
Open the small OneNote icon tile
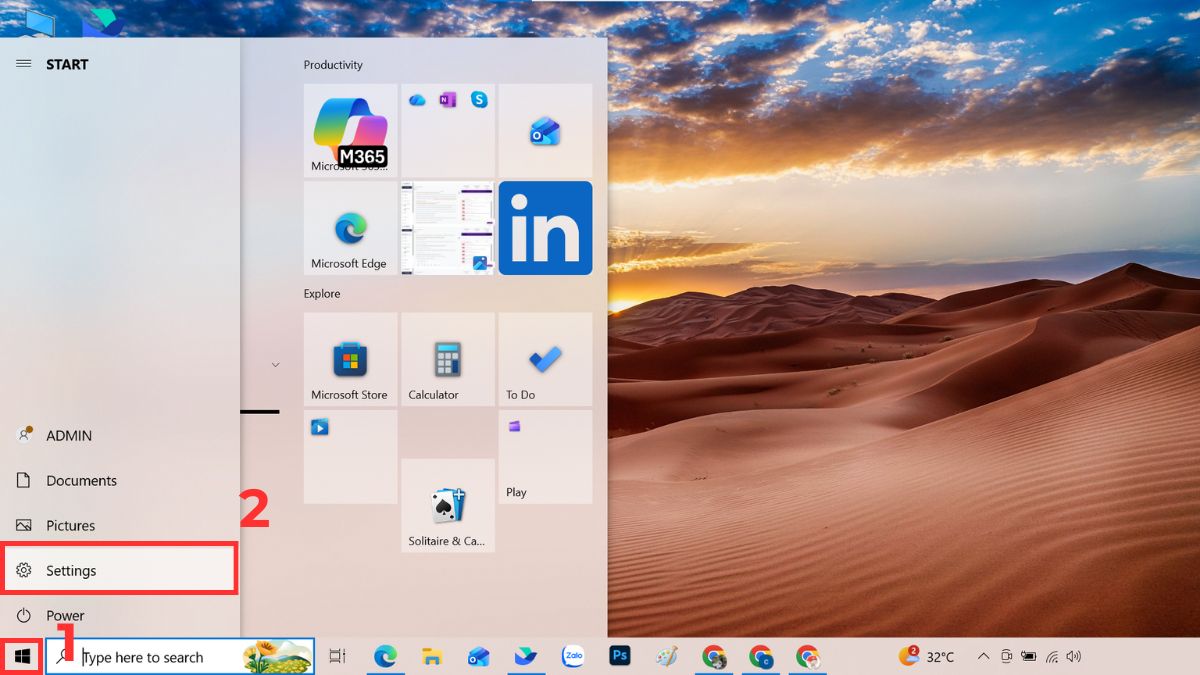448,99
